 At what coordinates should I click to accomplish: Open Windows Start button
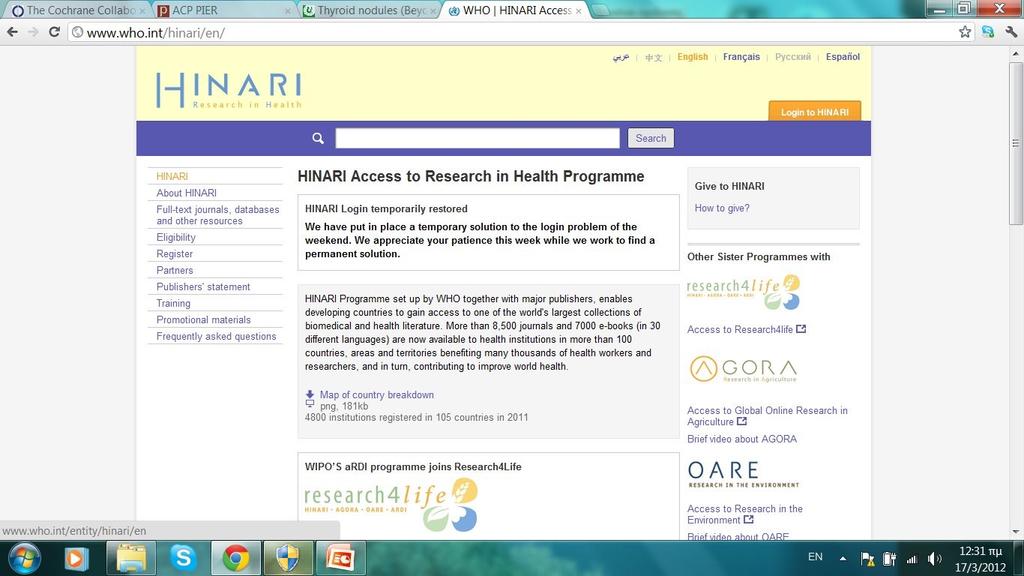coord(24,558)
